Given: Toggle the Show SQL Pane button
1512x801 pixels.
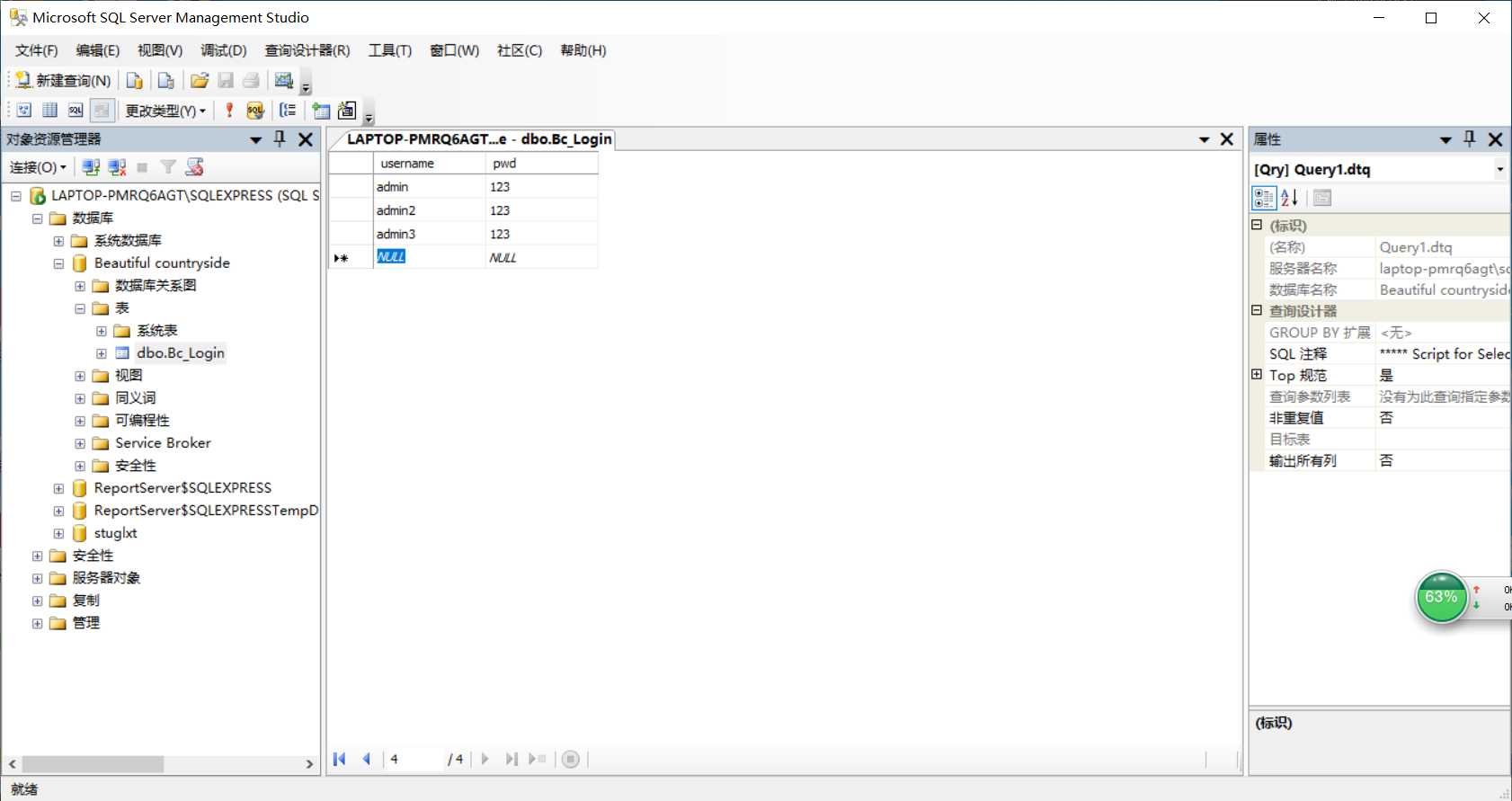Looking at the screenshot, I should click(x=76, y=111).
